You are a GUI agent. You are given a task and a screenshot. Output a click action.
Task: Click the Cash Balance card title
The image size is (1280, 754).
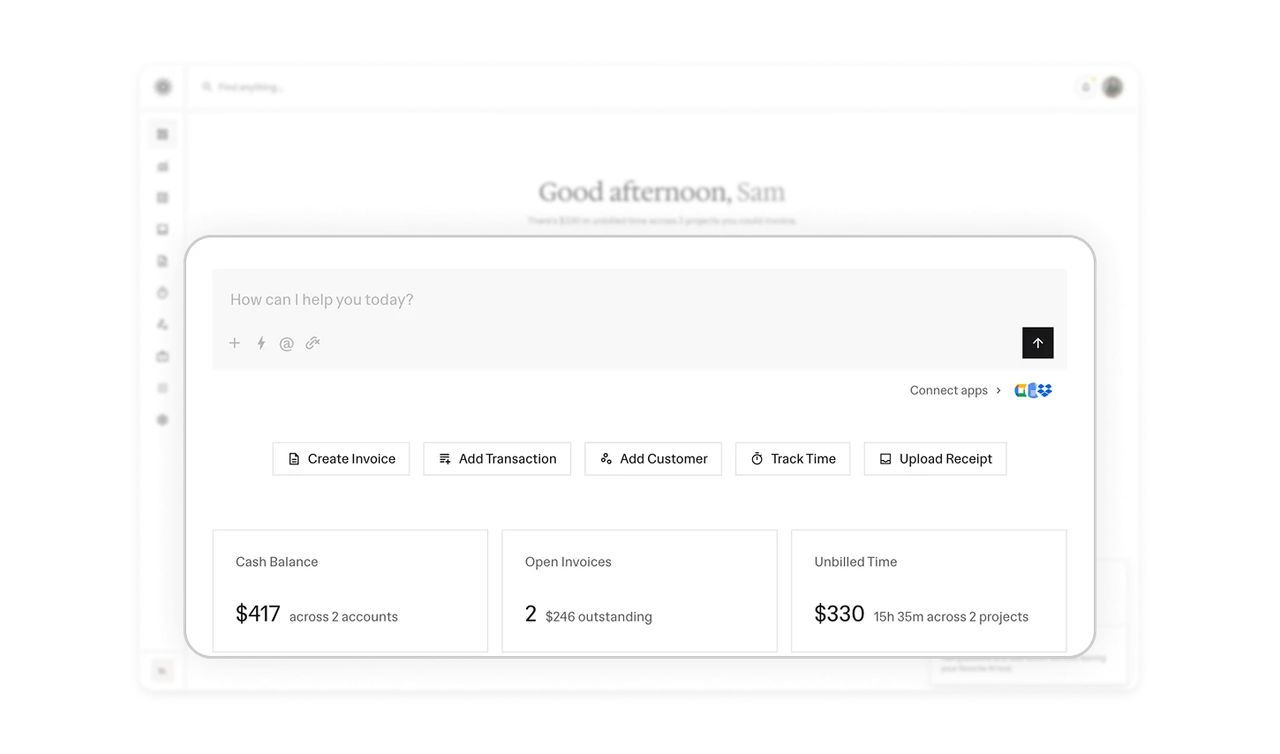click(277, 562)
